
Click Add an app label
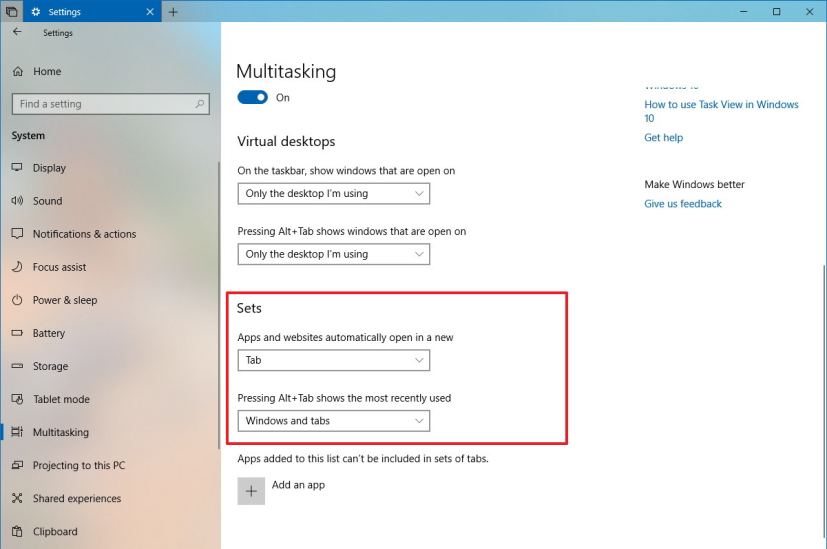[x=298, y=485]
